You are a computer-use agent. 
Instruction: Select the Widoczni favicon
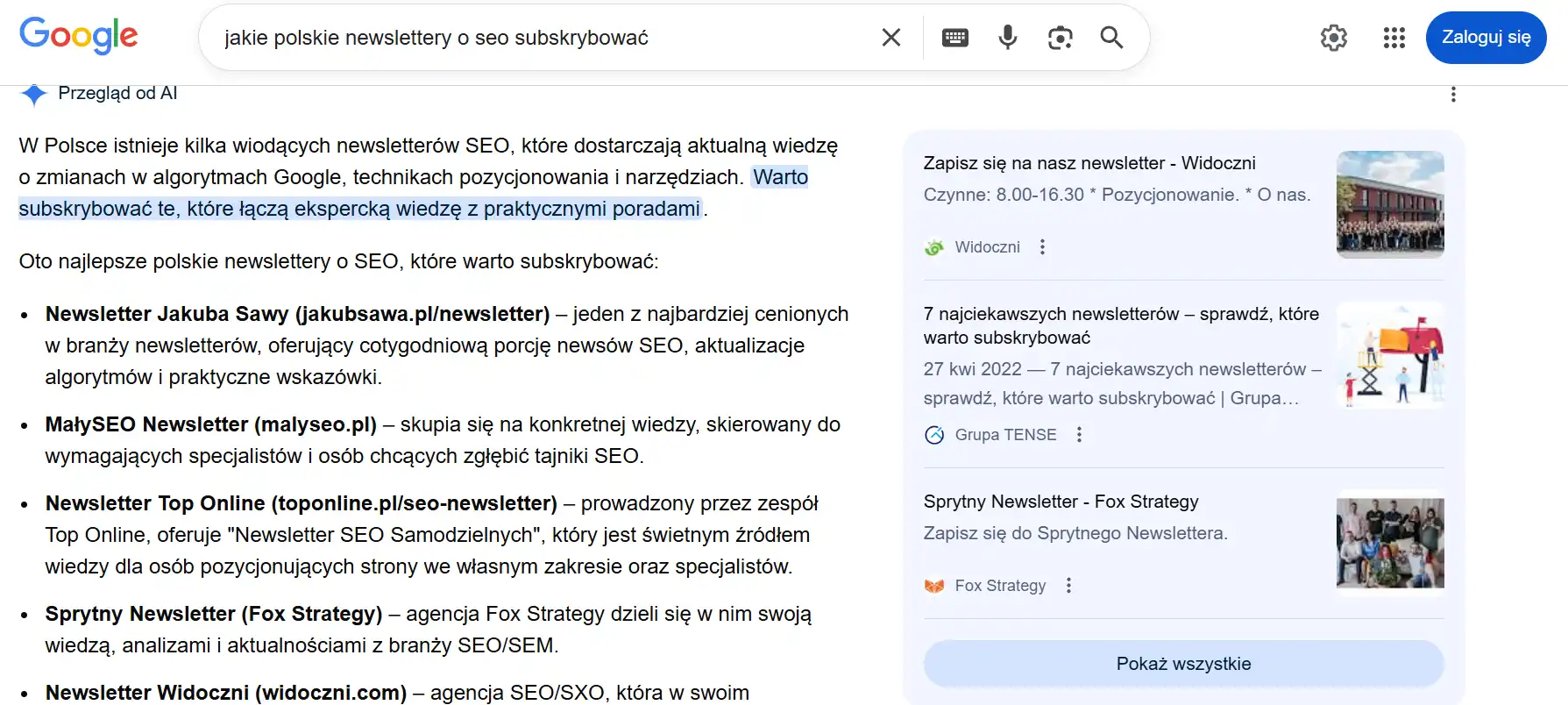coord(933,246)
